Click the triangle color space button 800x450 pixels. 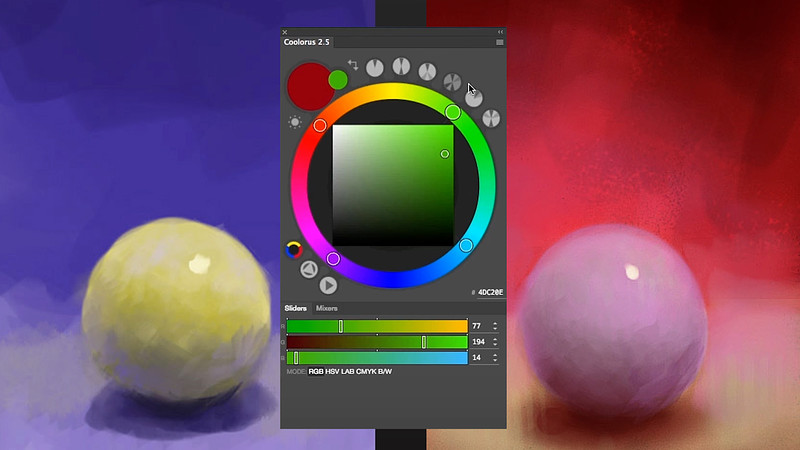pos(309,268)
